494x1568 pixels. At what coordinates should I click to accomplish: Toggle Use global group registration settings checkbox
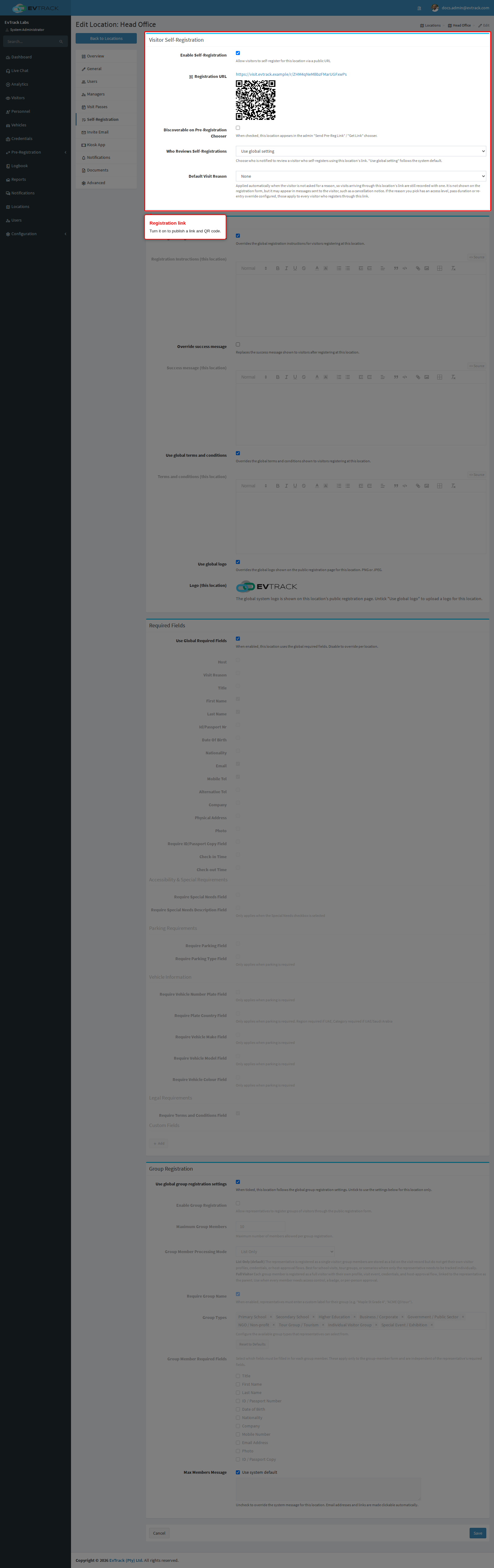click(x=238, y=1181)
